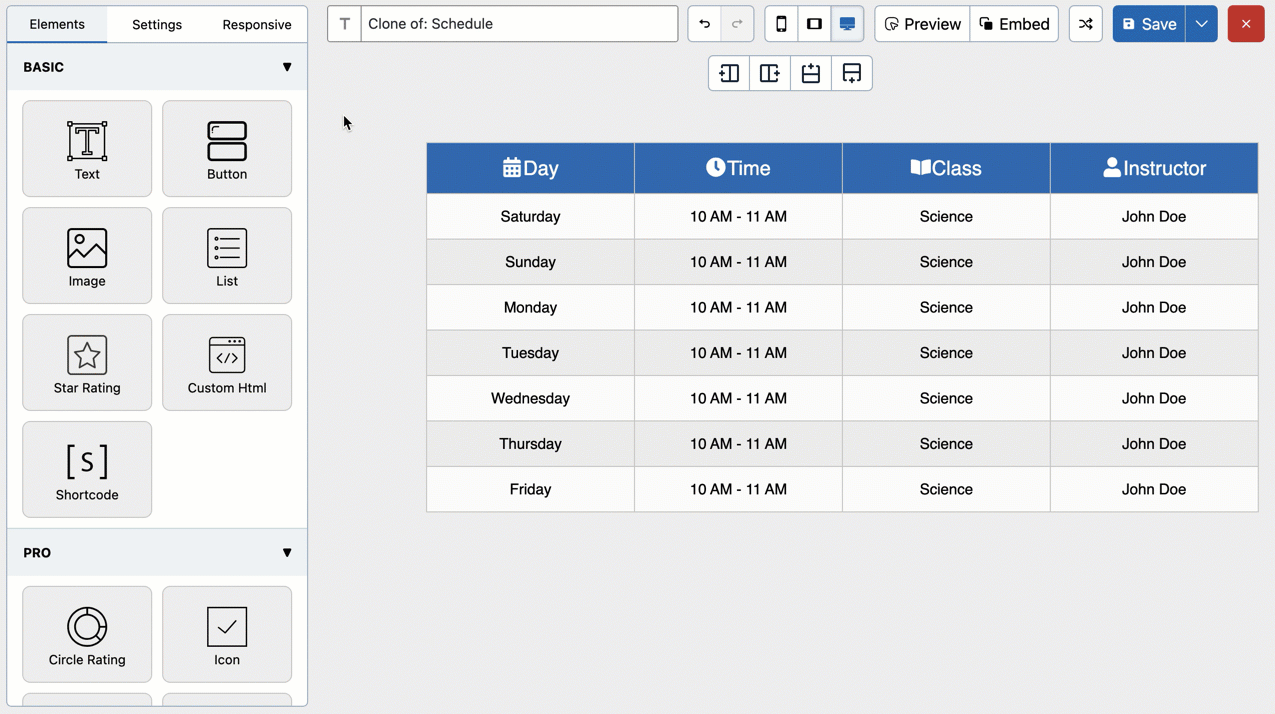The image size is (1275, 714).
Task: Add the Circle Rating element
Action: (x=87, y=635)
